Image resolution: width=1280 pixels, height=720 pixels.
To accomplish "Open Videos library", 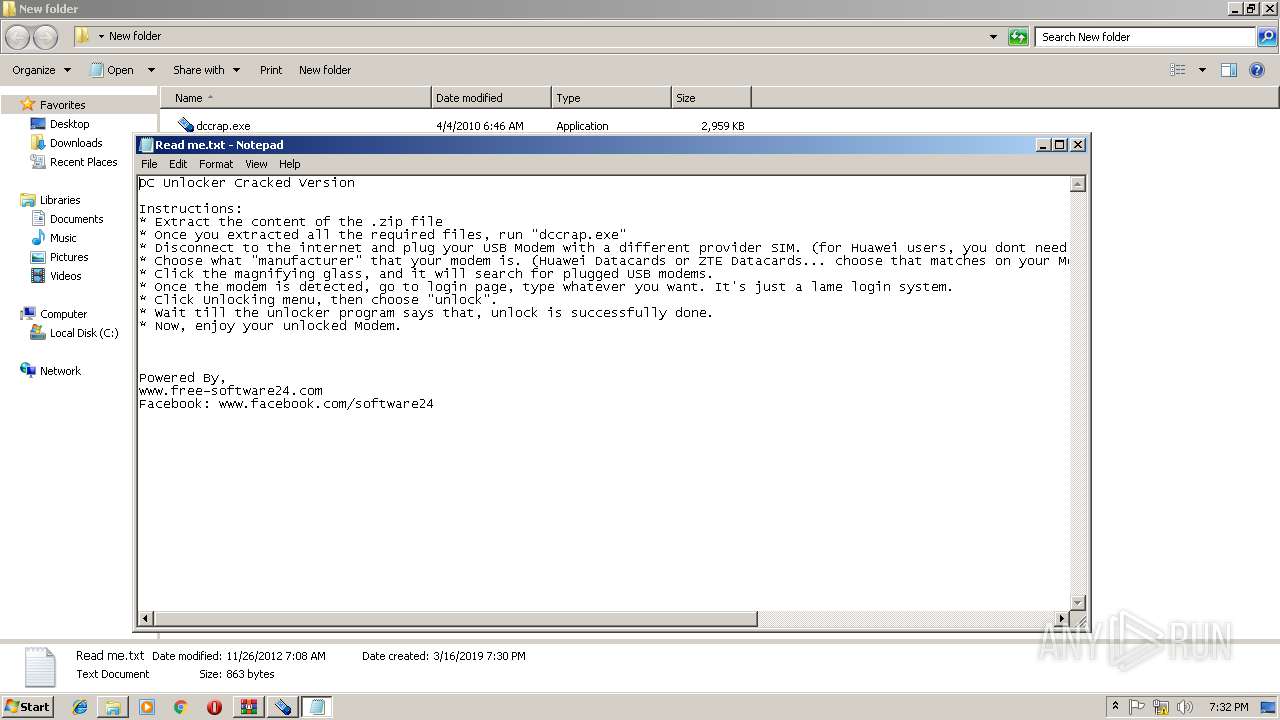I will [66, 276].
